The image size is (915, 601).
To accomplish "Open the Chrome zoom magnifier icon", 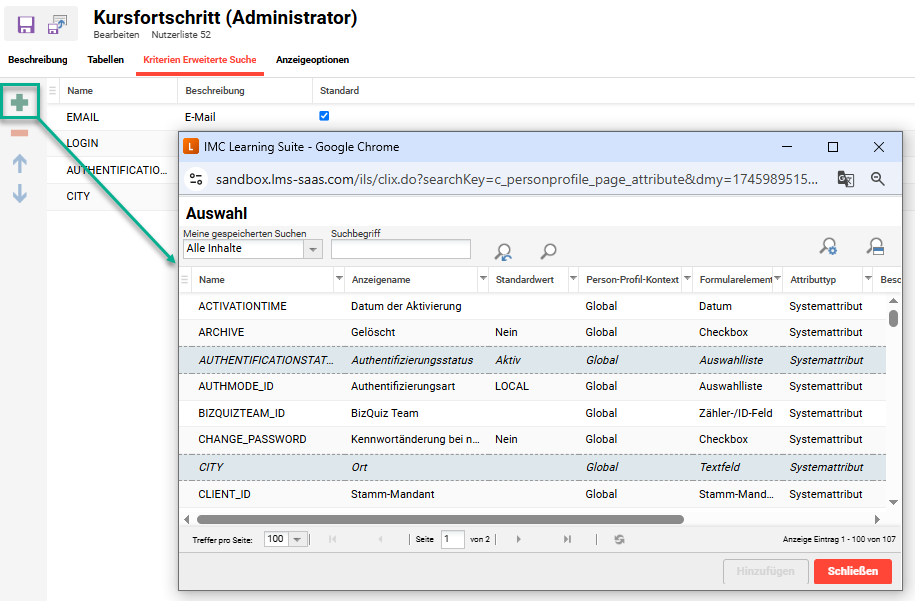I will point(878,179).
